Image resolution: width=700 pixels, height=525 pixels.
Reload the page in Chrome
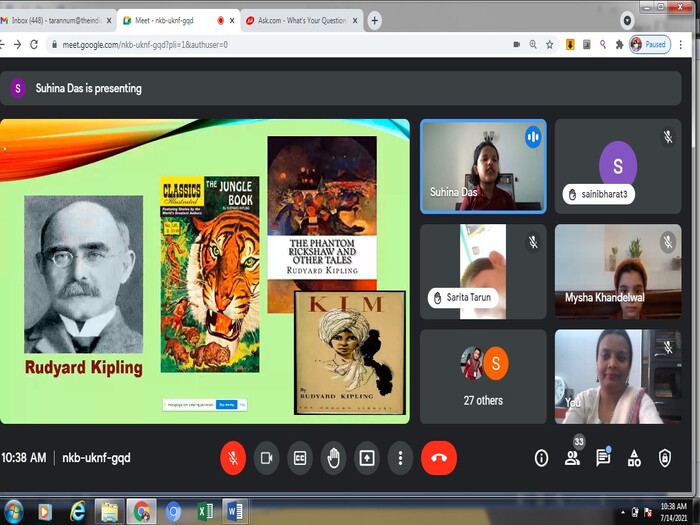[x=34, y=44]
